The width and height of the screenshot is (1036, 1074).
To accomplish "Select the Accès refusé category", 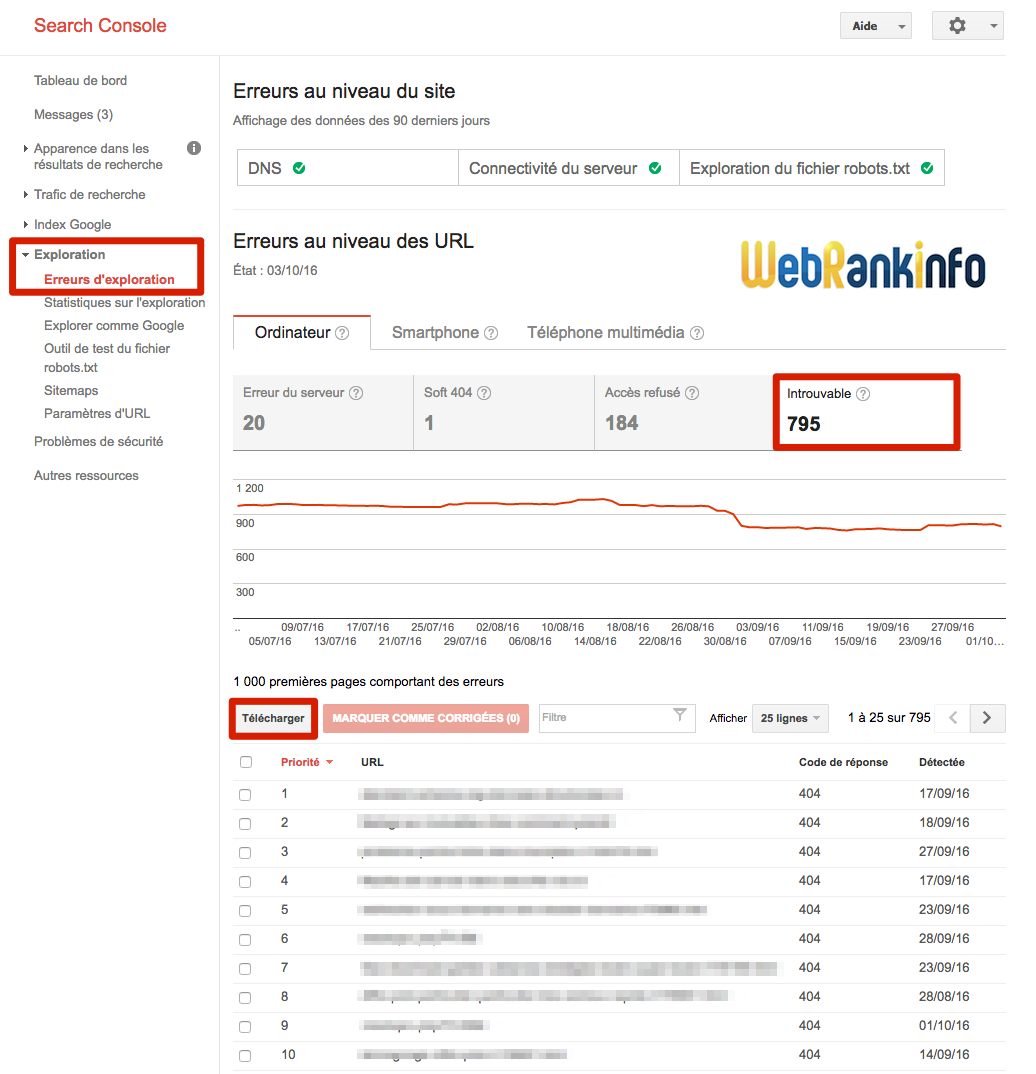I will pos(684,412).
